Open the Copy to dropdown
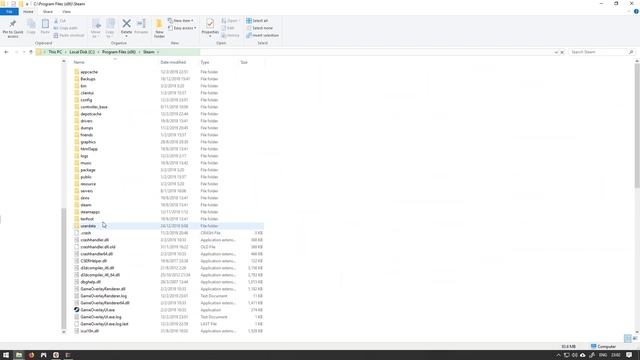The height and width of the screenshot is (360, 640). pyautogui.click(x=110, y=28)
